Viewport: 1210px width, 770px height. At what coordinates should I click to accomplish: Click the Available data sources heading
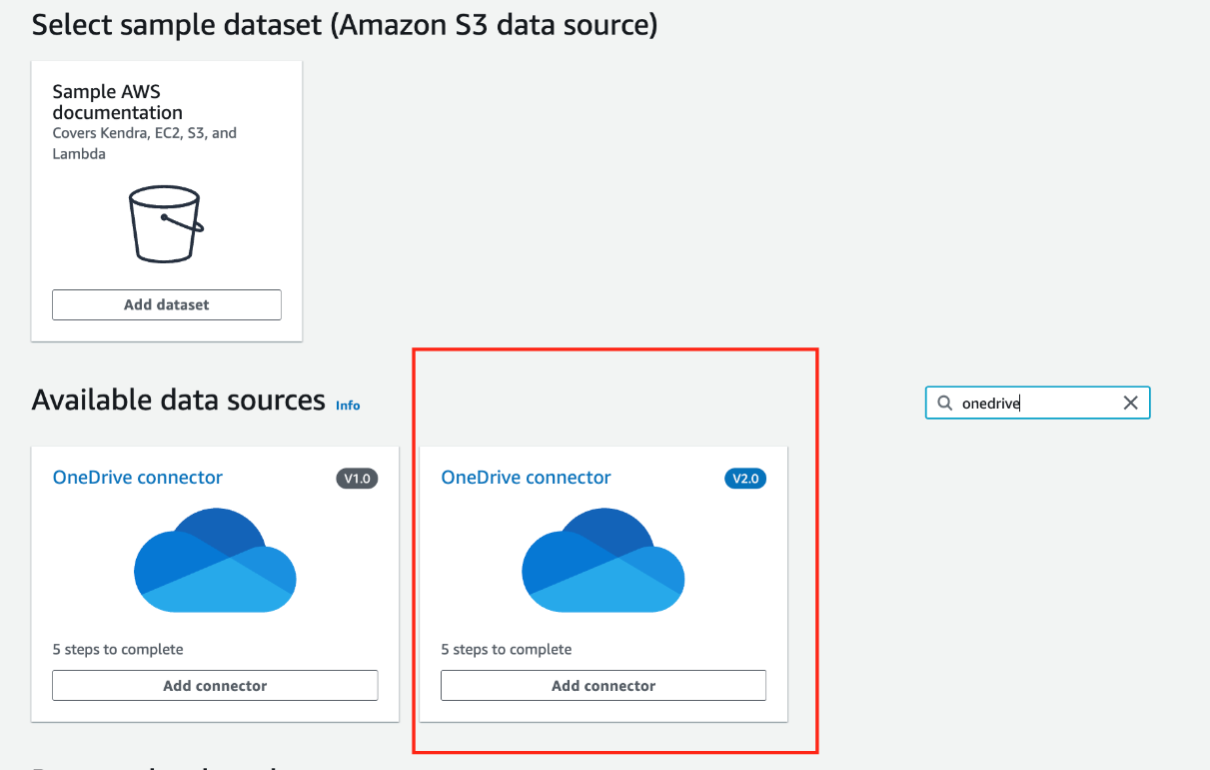[x=179, y=400]
